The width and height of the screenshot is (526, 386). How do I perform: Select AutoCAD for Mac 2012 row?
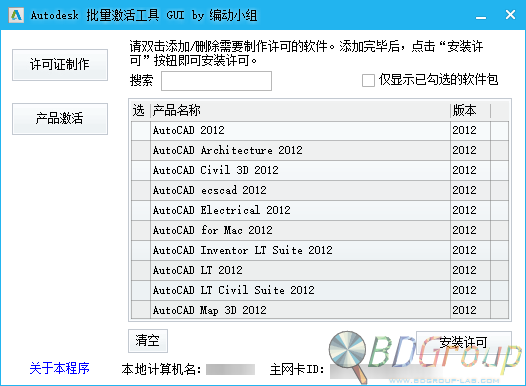[x=320, y=230]
